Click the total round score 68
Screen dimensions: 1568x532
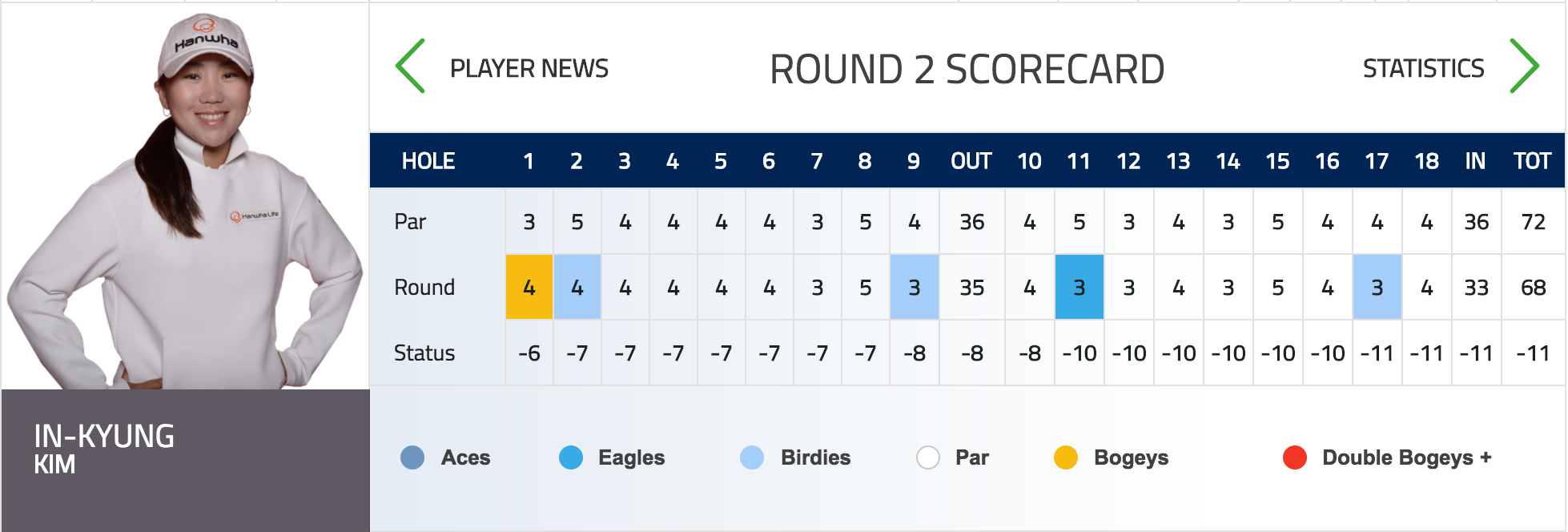pos(1534,288)
